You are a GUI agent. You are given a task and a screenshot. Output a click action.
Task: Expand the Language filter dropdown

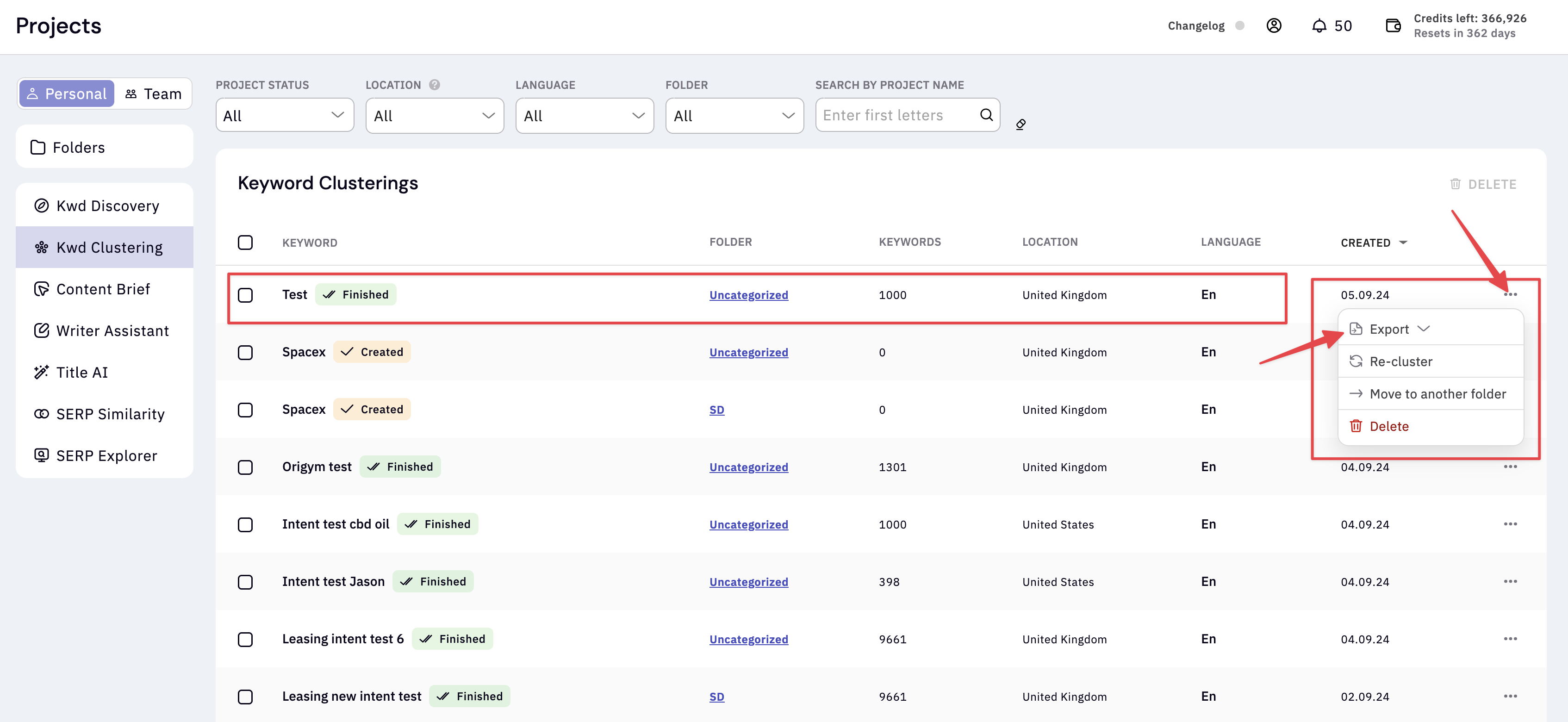584,115
